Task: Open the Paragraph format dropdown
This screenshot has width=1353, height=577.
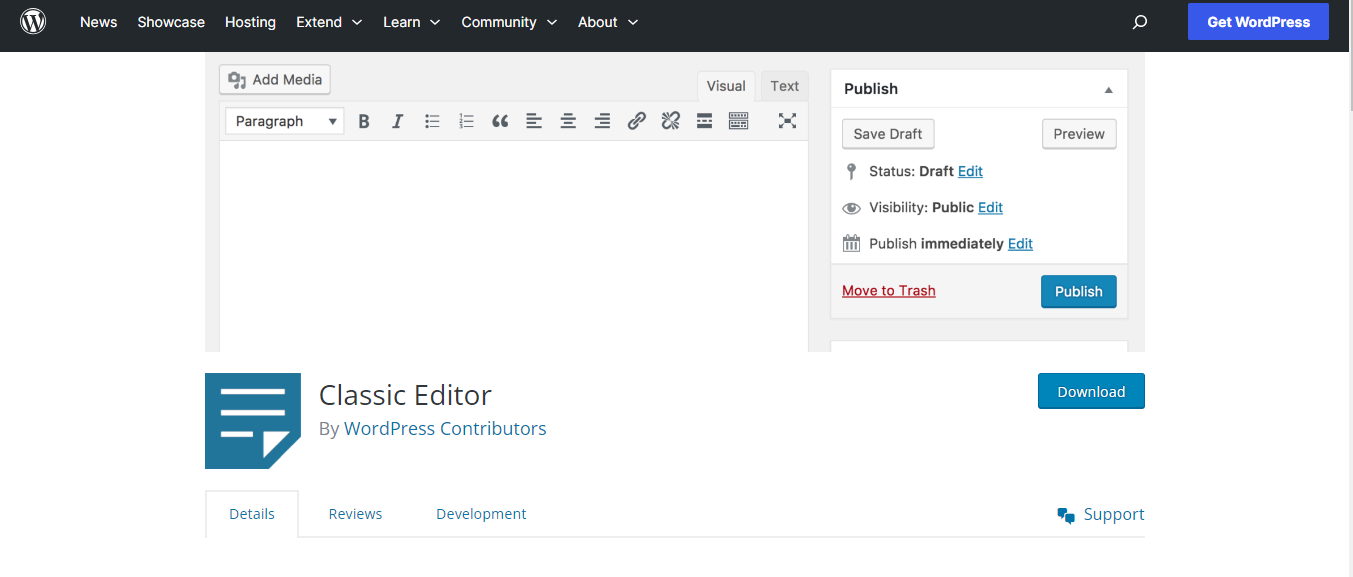Action: coord(285,121)
